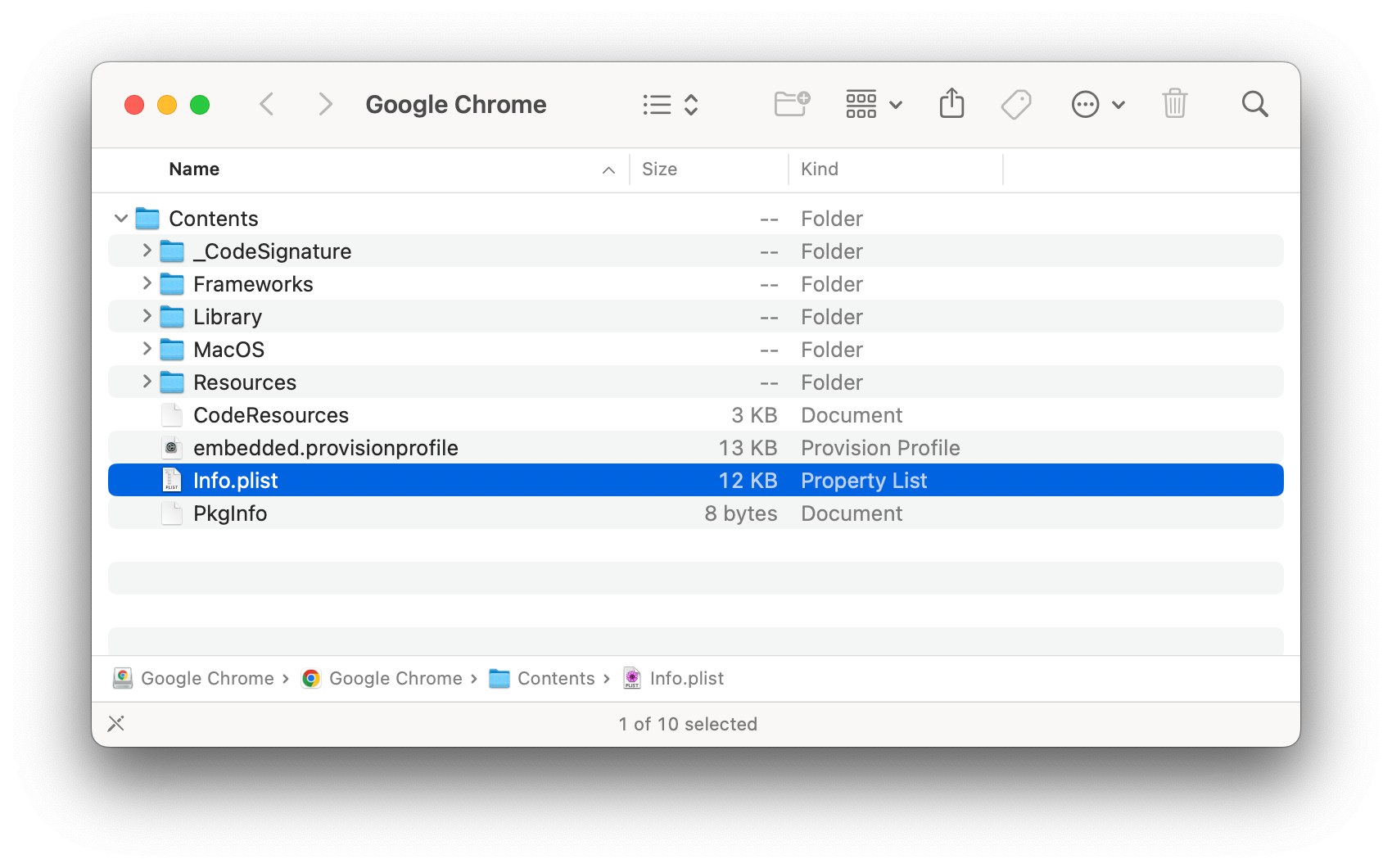1392x868 pixels.
Task: Expand the Frameworks folder
Action: point(147,283)
